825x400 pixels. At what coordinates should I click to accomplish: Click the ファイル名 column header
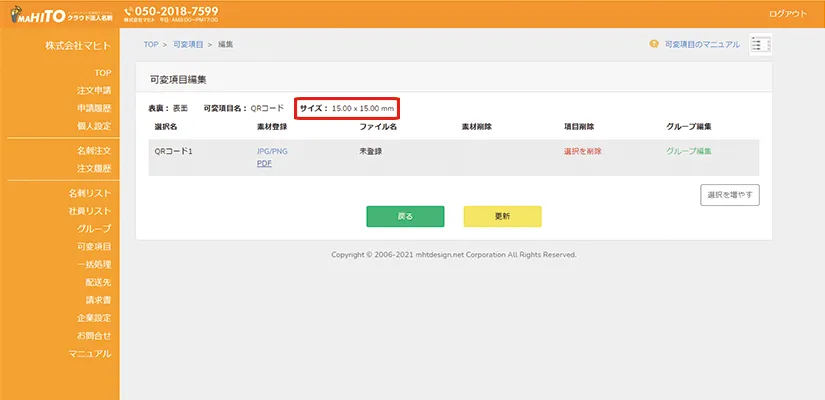pos(378,127)
